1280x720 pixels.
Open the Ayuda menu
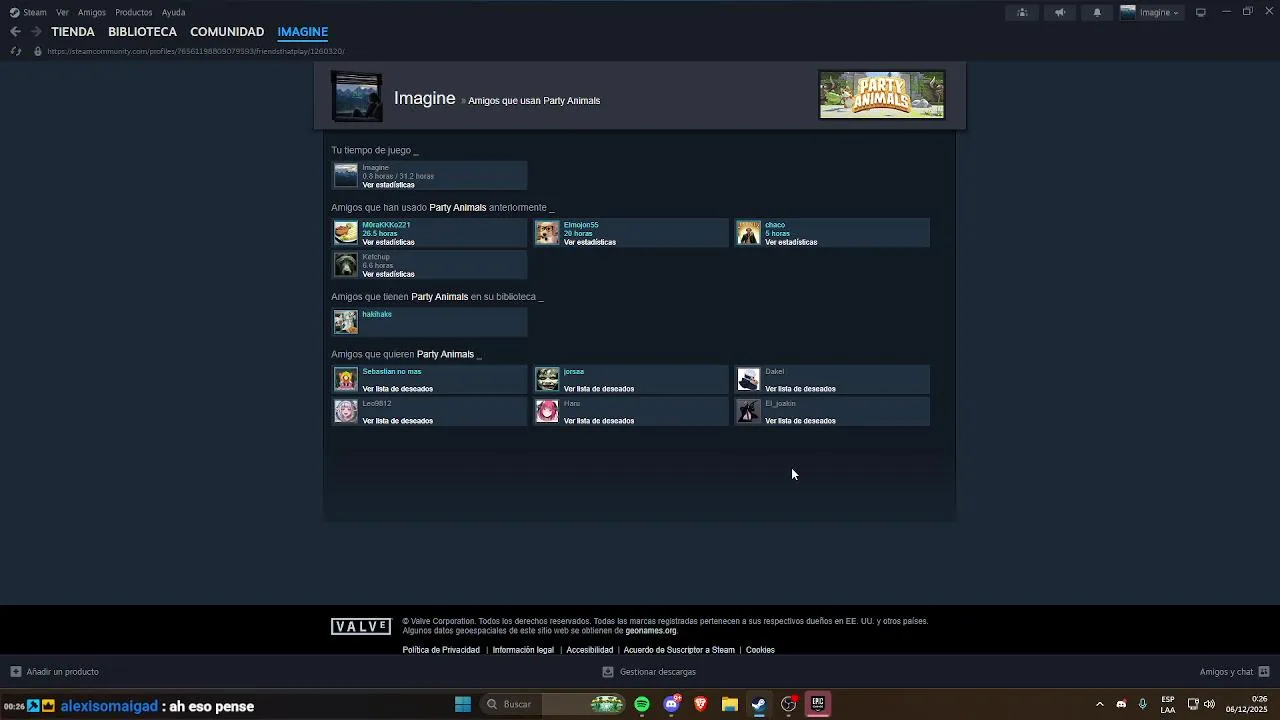pos(173,12)
